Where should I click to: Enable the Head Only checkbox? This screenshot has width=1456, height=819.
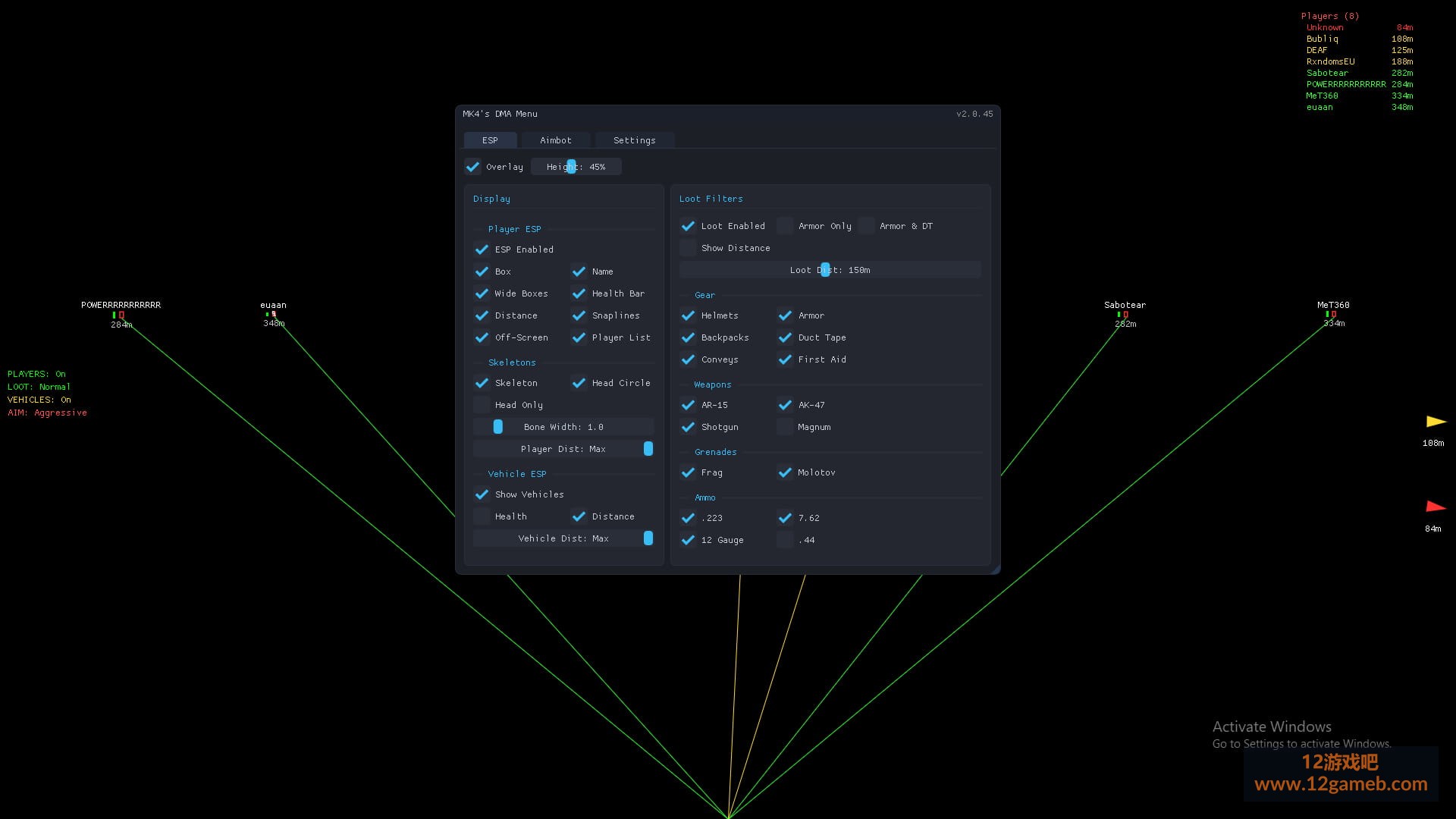point(482,405)
